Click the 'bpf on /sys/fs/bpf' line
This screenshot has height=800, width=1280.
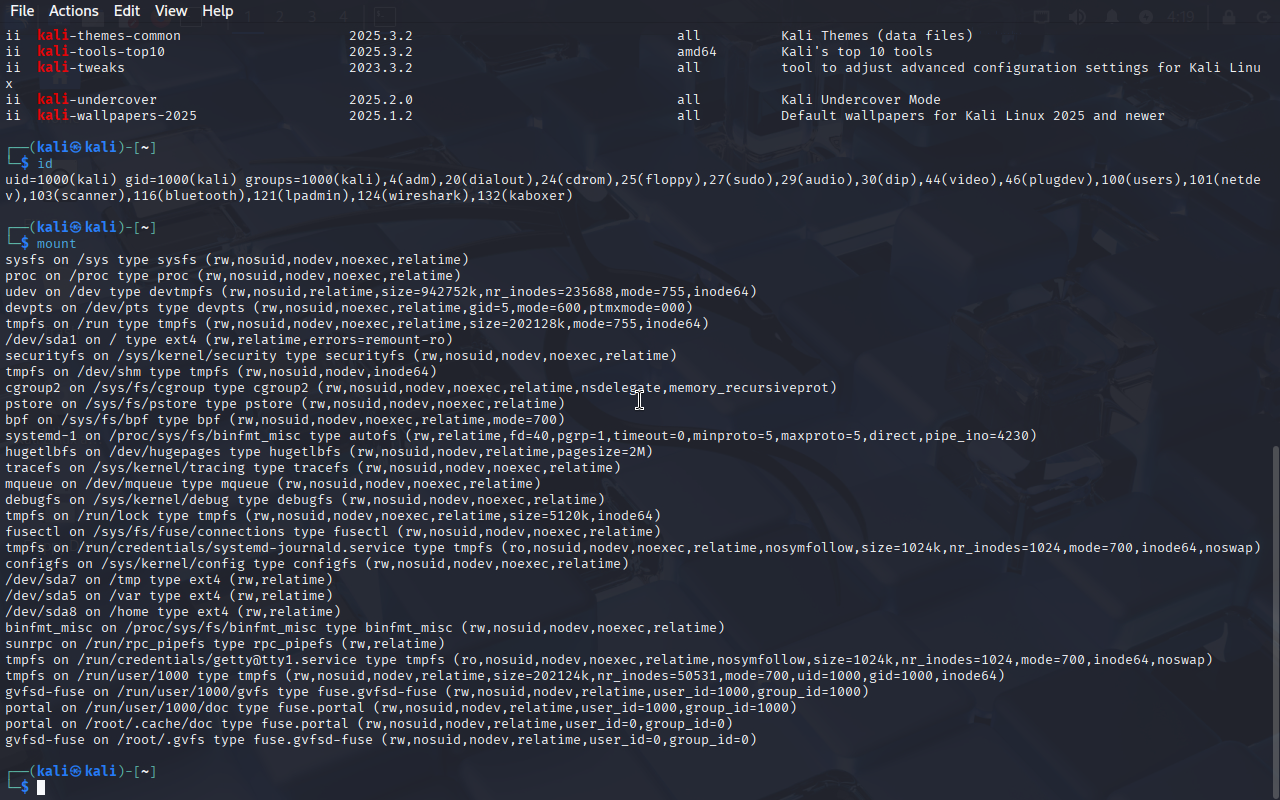click(x=285, y=420)
